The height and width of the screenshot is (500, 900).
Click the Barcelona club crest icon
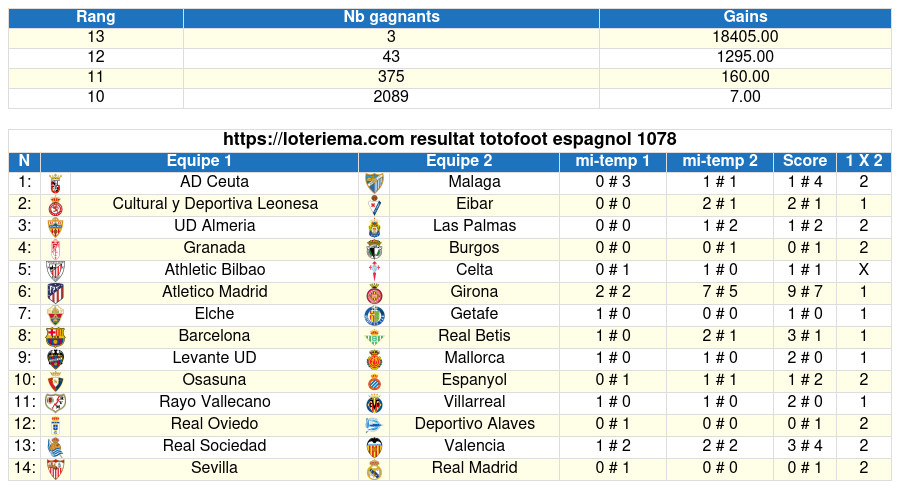click(x=56, y=337)
